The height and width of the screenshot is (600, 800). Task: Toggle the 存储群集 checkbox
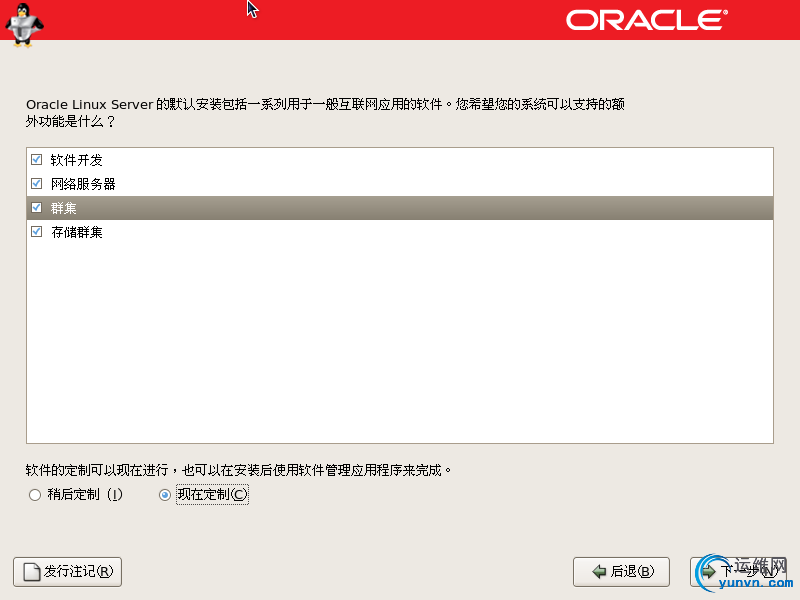pos(36,232)
